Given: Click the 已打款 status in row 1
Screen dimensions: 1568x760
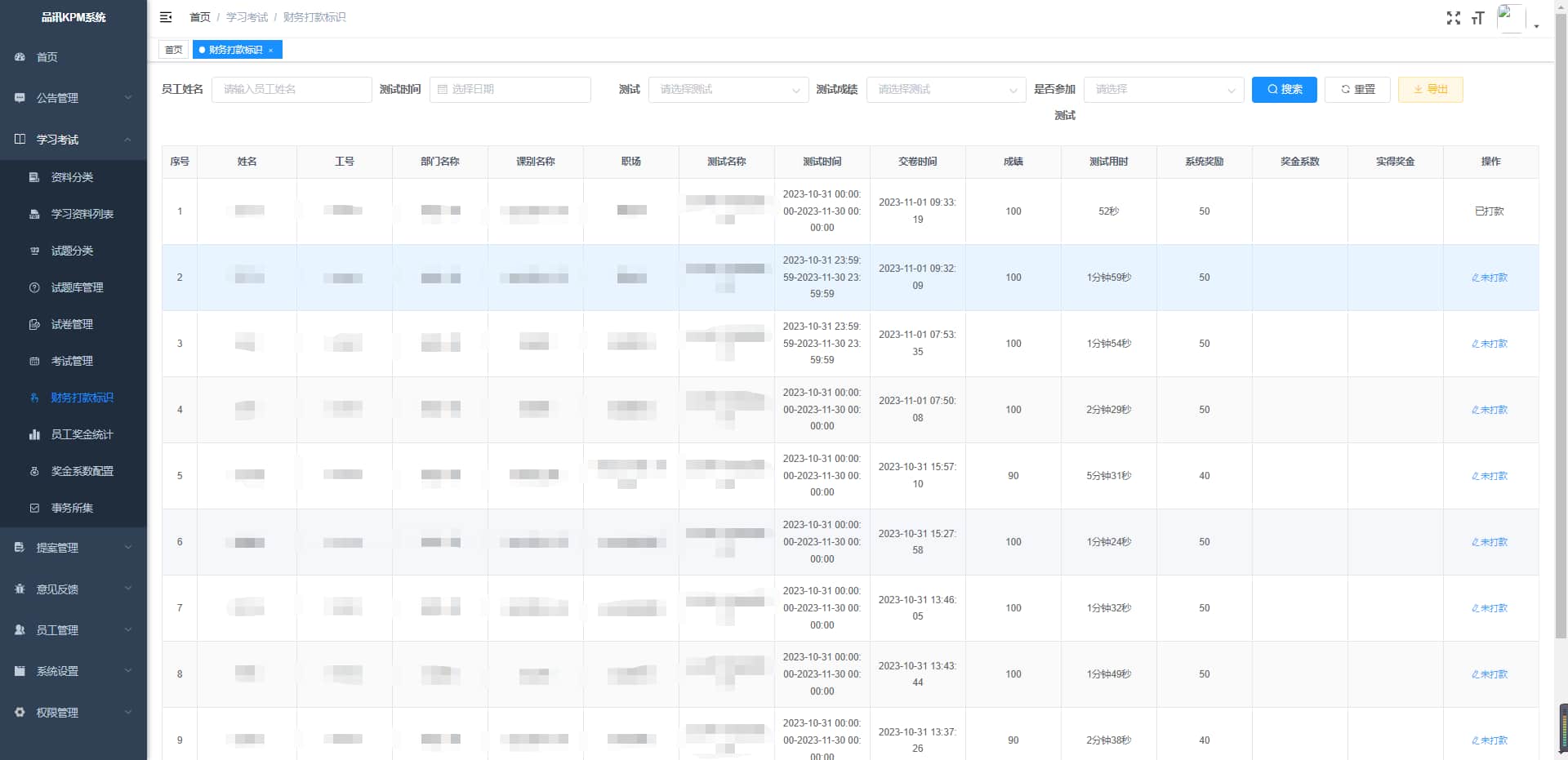Looking at the screenshot, I should 1490,211.
